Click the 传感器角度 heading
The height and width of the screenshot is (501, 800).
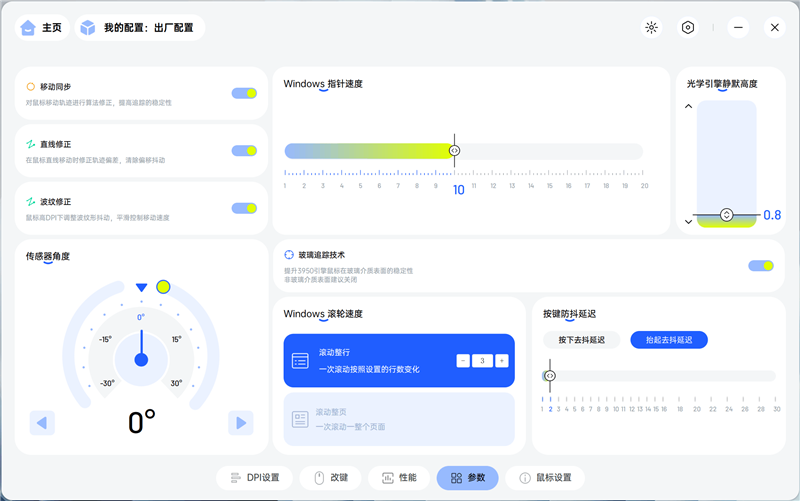point(48,256)
